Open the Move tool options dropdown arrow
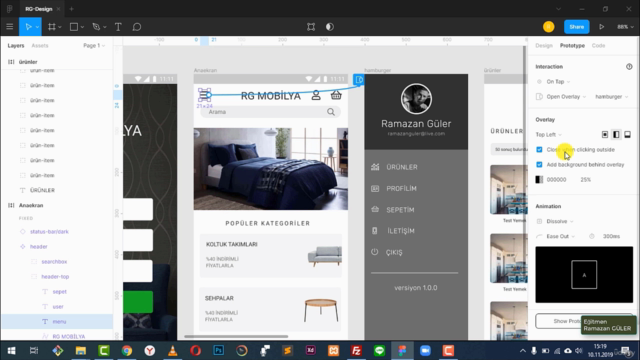This screenshot has width=640, height=360. click(x=37, y=27)
